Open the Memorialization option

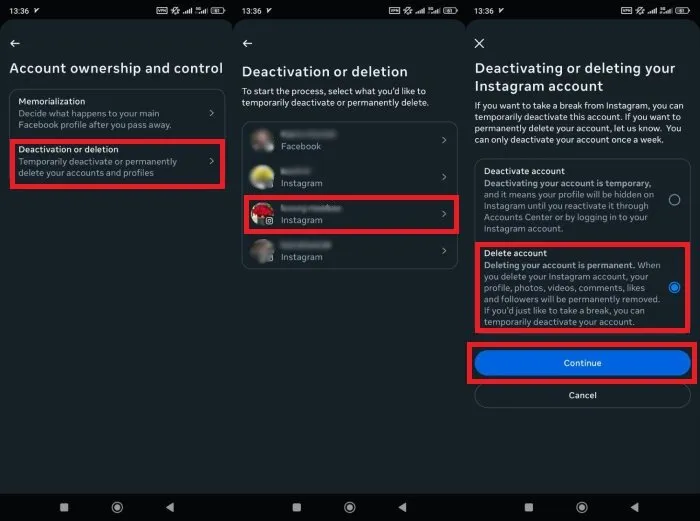click(110, 113)
